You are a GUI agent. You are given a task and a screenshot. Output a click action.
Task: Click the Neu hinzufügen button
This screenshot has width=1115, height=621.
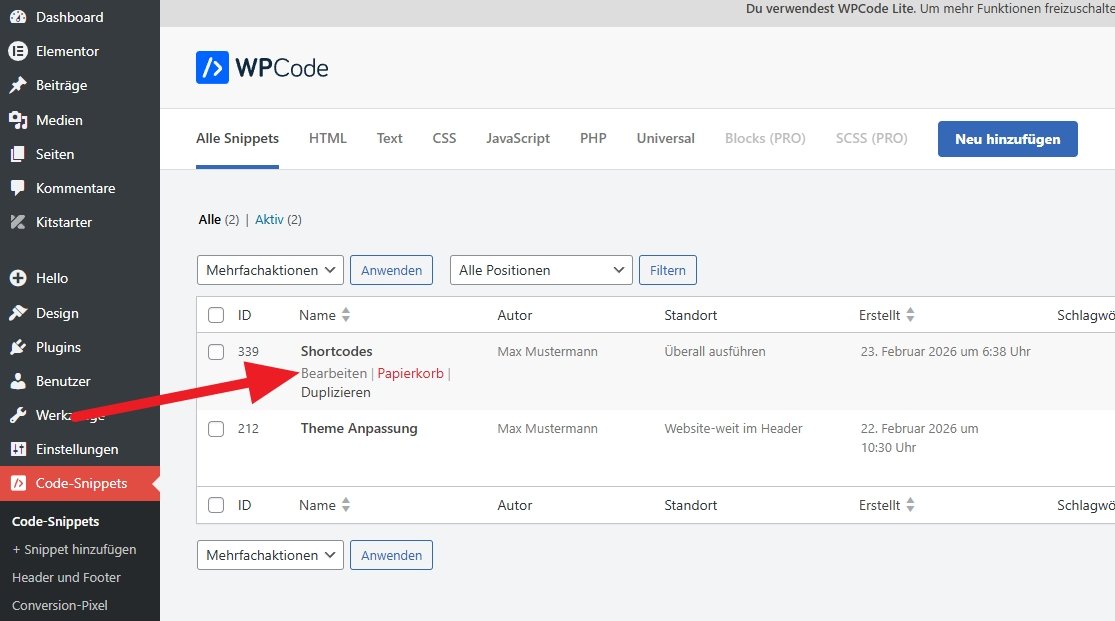[1007, 139]
